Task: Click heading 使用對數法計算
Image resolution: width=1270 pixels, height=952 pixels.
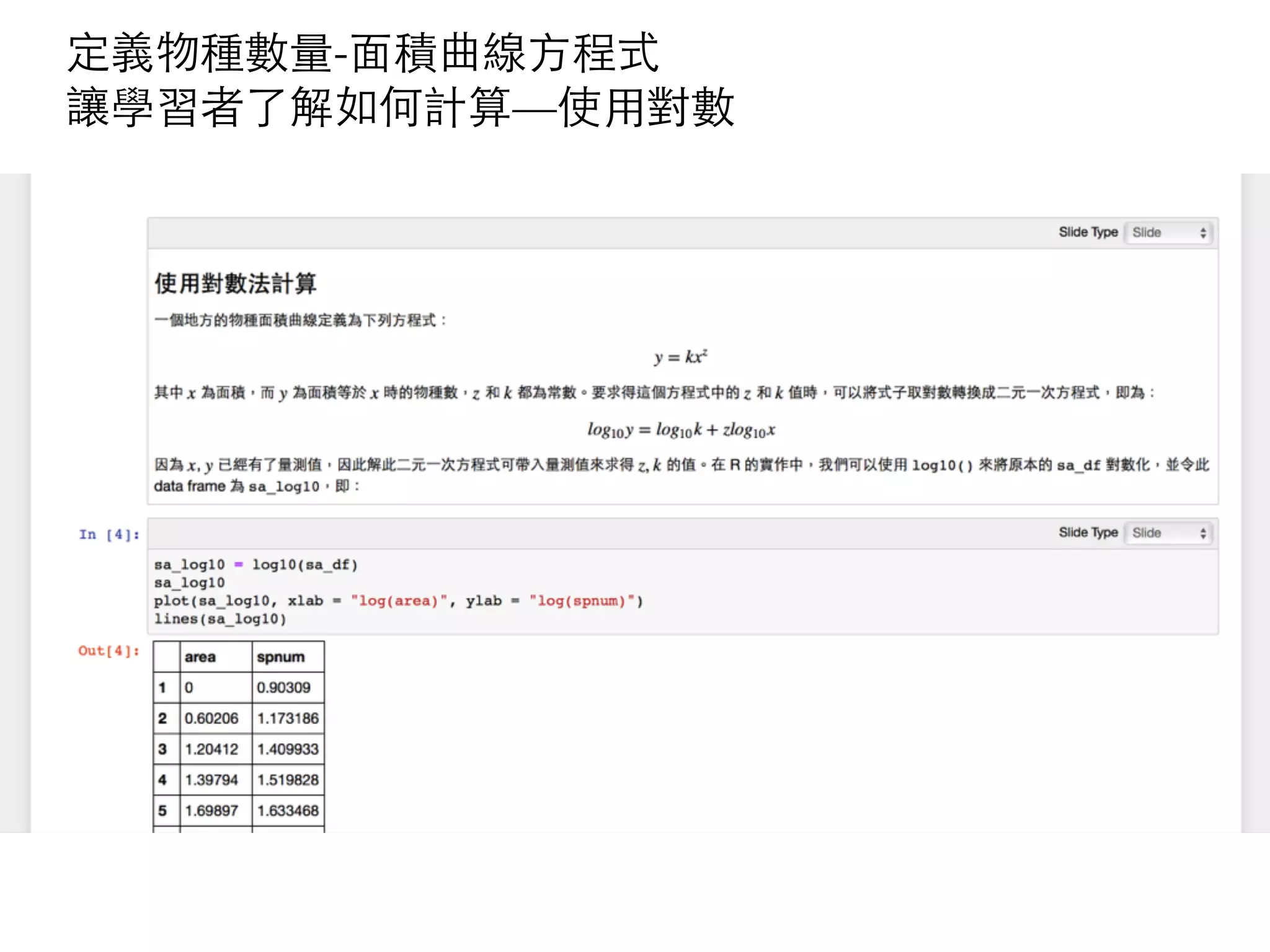Action: [236, 283]
